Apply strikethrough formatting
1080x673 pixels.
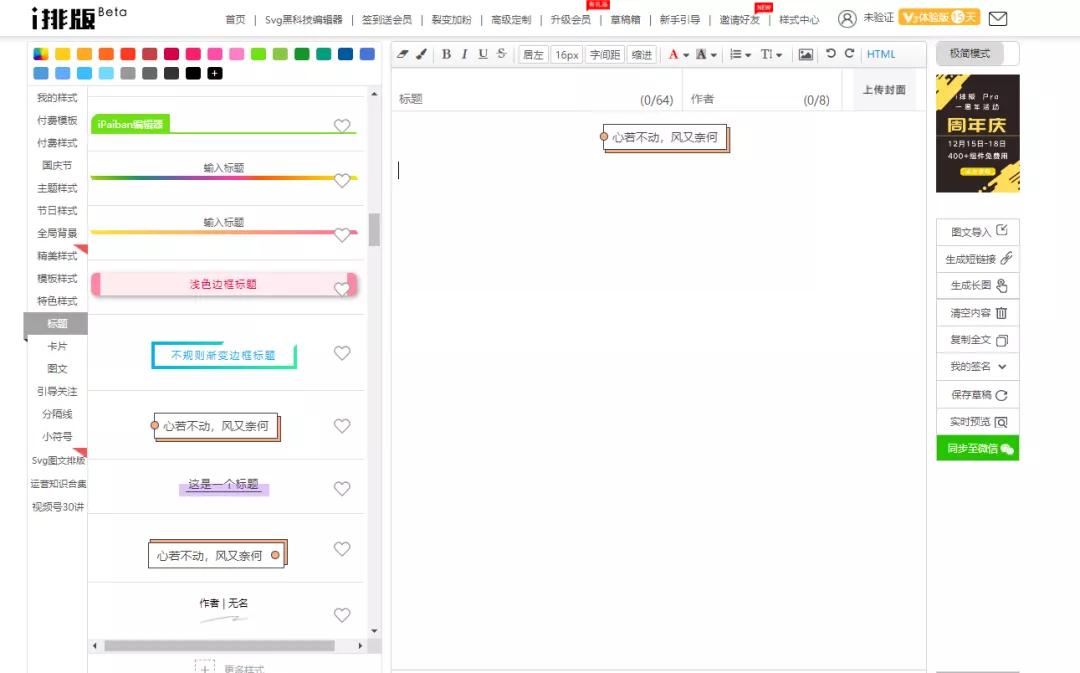(x=501, y=54)
